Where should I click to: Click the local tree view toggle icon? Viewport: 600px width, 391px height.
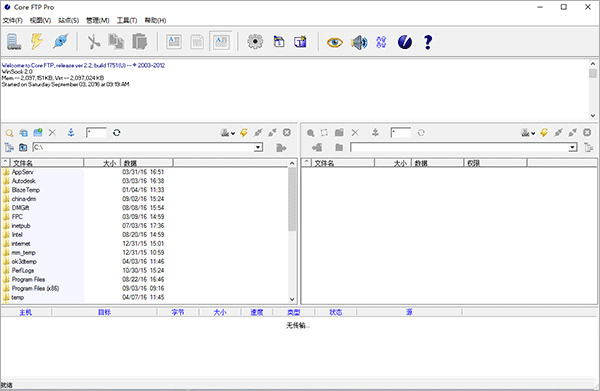coord(9,147)
